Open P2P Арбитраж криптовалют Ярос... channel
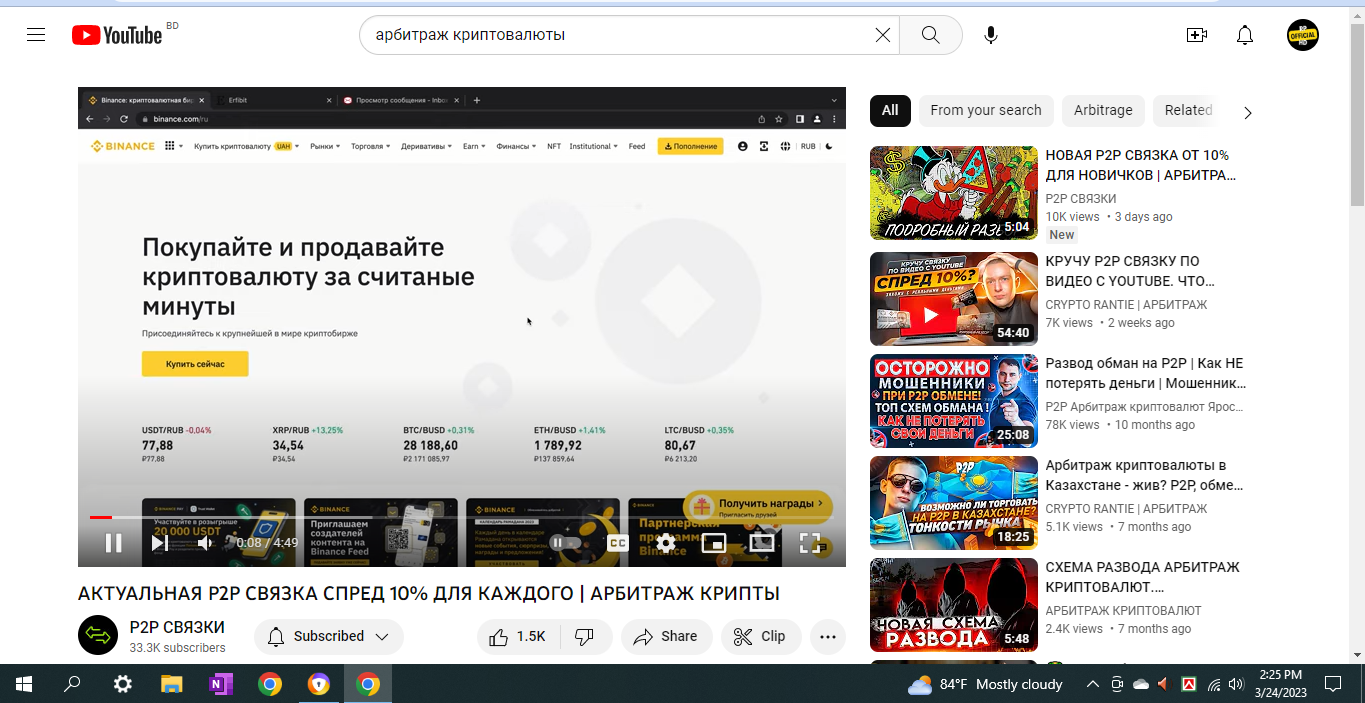 1145,406
